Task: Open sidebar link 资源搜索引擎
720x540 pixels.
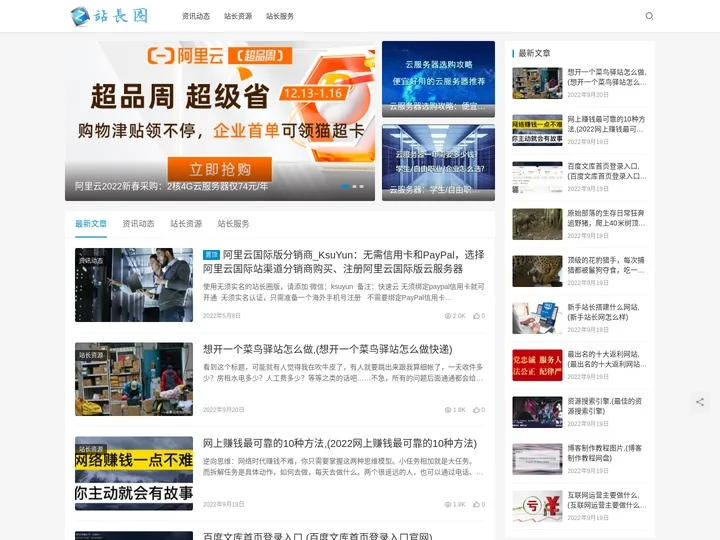Action: click(x=607, y=406)
